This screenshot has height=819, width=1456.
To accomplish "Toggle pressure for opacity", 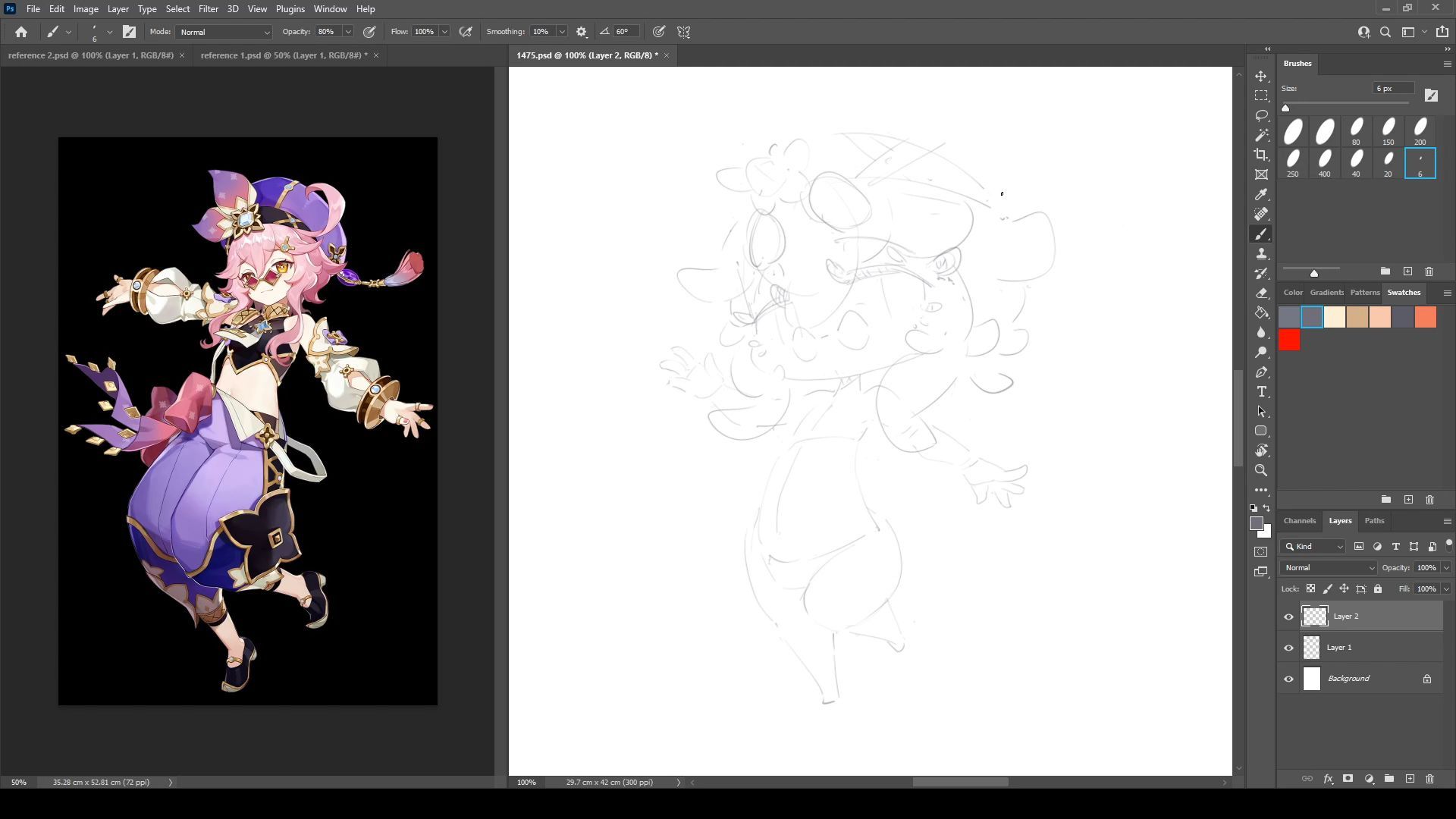I will [x=369, y=32].
